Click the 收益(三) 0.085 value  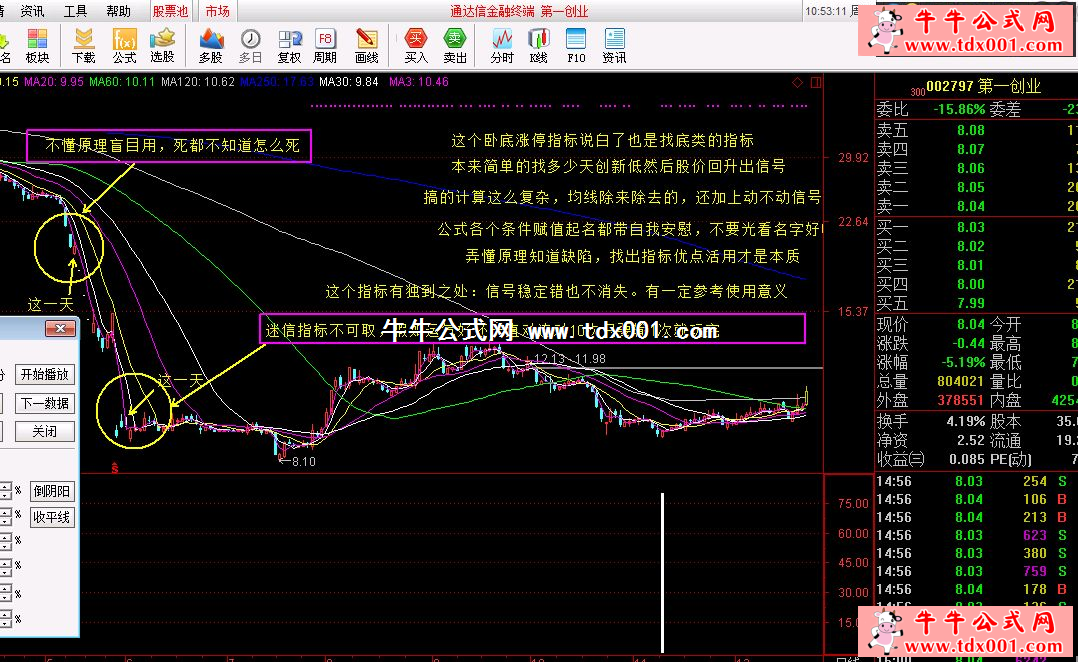pyautogui.click(x=965, y=459)
